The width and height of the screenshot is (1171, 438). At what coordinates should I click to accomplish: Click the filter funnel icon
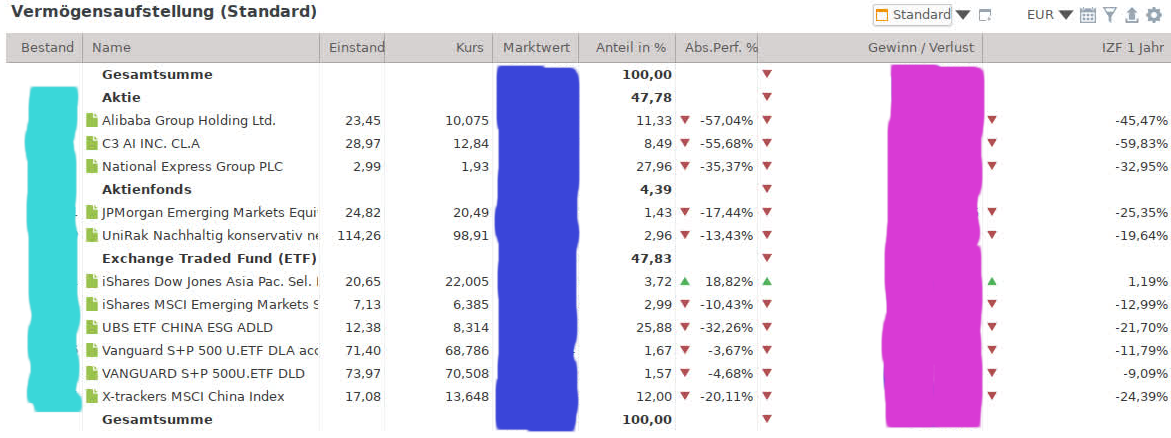coord(1110,15)
